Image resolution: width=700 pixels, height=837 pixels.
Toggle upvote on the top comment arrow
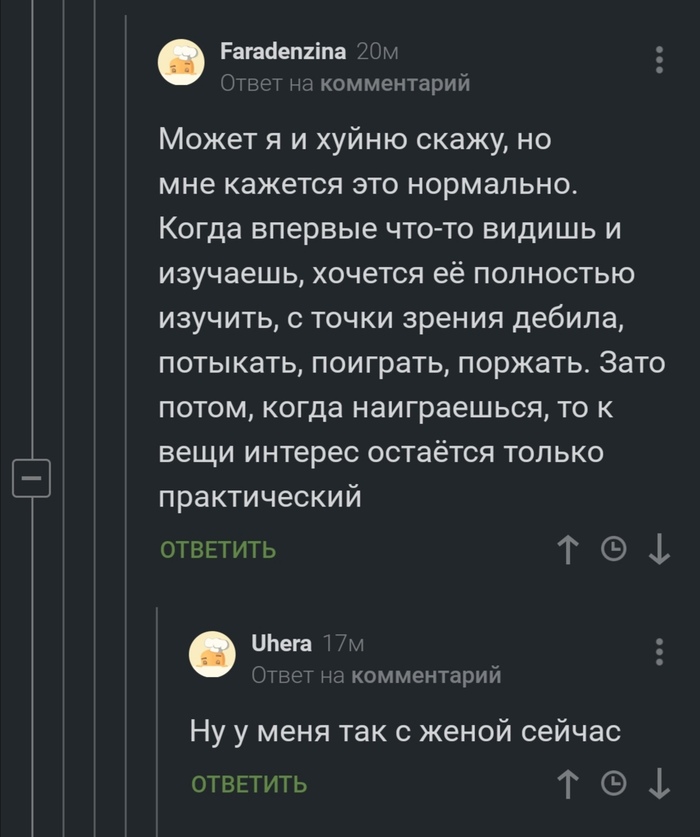pyautogui.click(x=568, y=549)
